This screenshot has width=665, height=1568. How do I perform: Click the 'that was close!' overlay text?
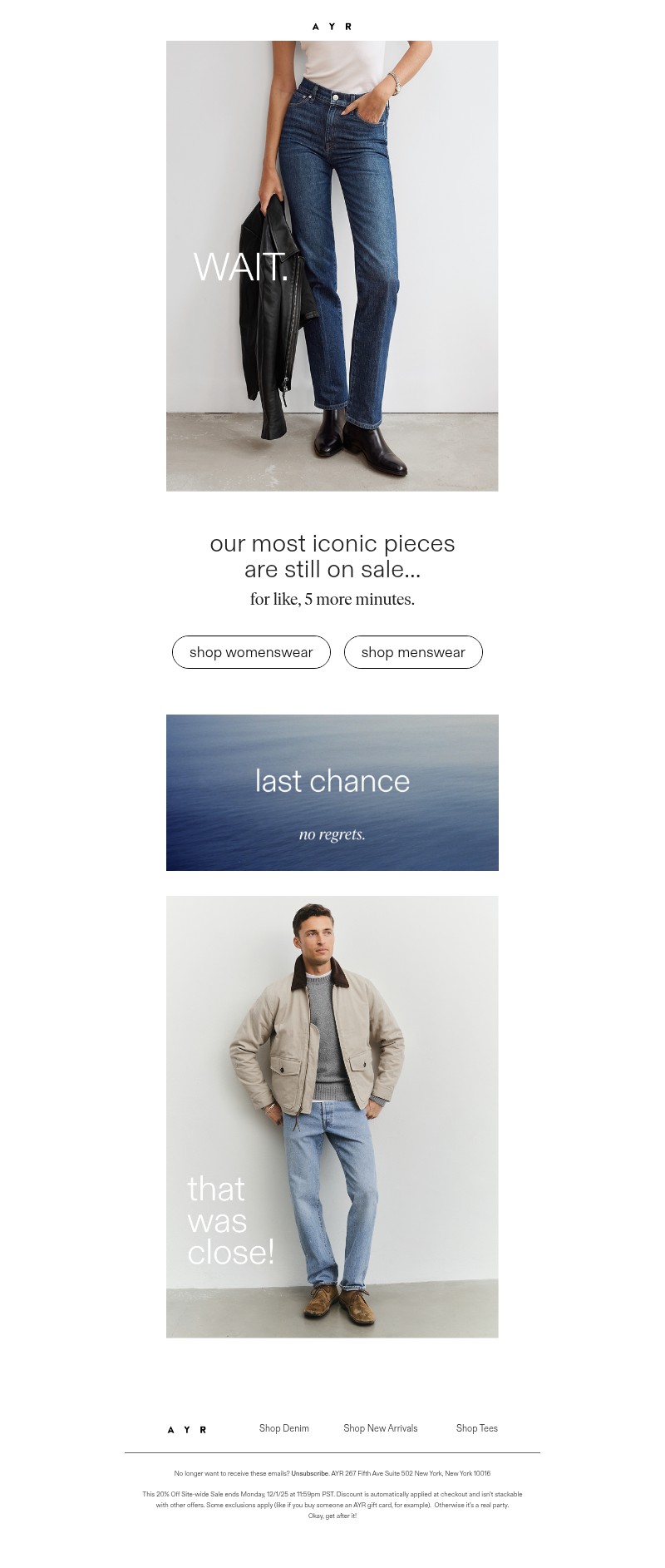click(x=230, y=1220)
